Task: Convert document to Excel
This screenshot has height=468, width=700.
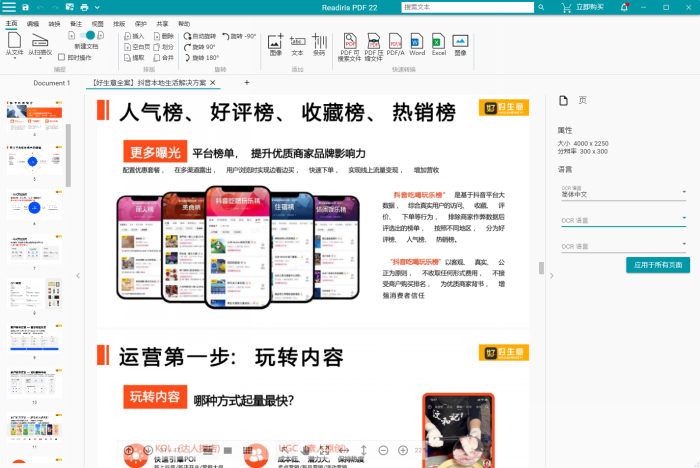Action: click(439, 44)
